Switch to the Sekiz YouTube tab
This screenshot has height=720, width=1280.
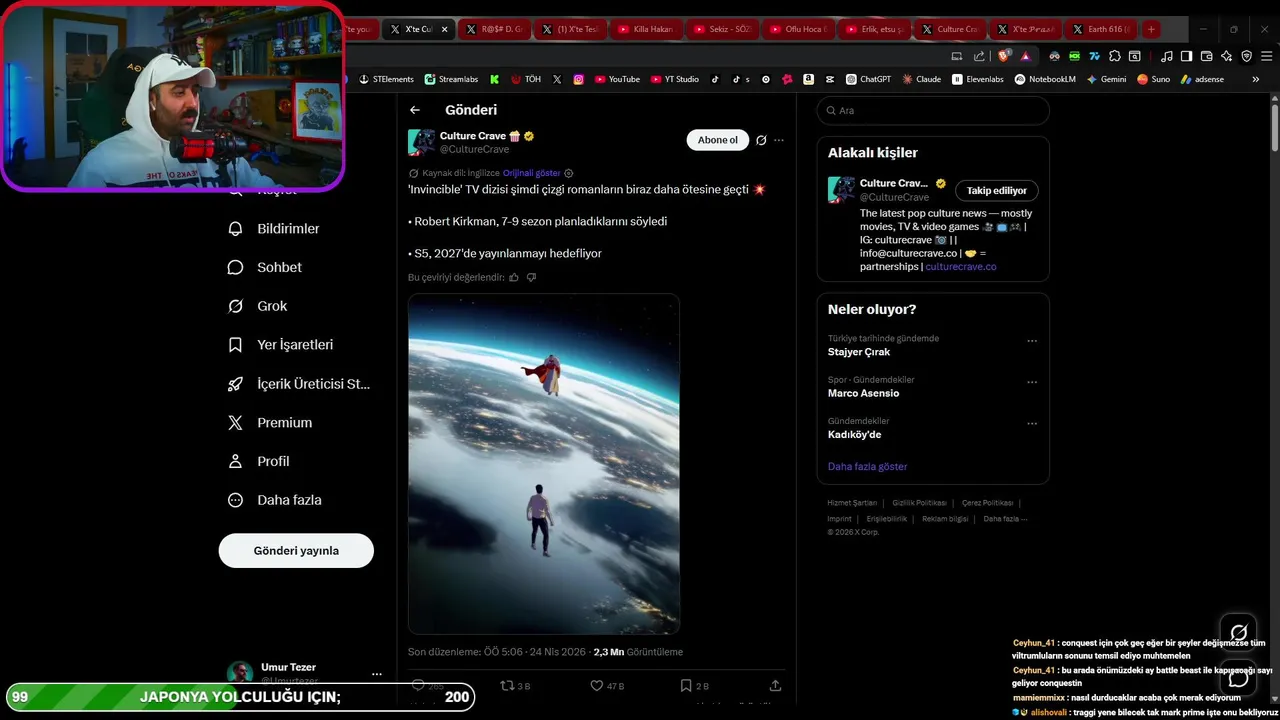click(x=721, y=29)
